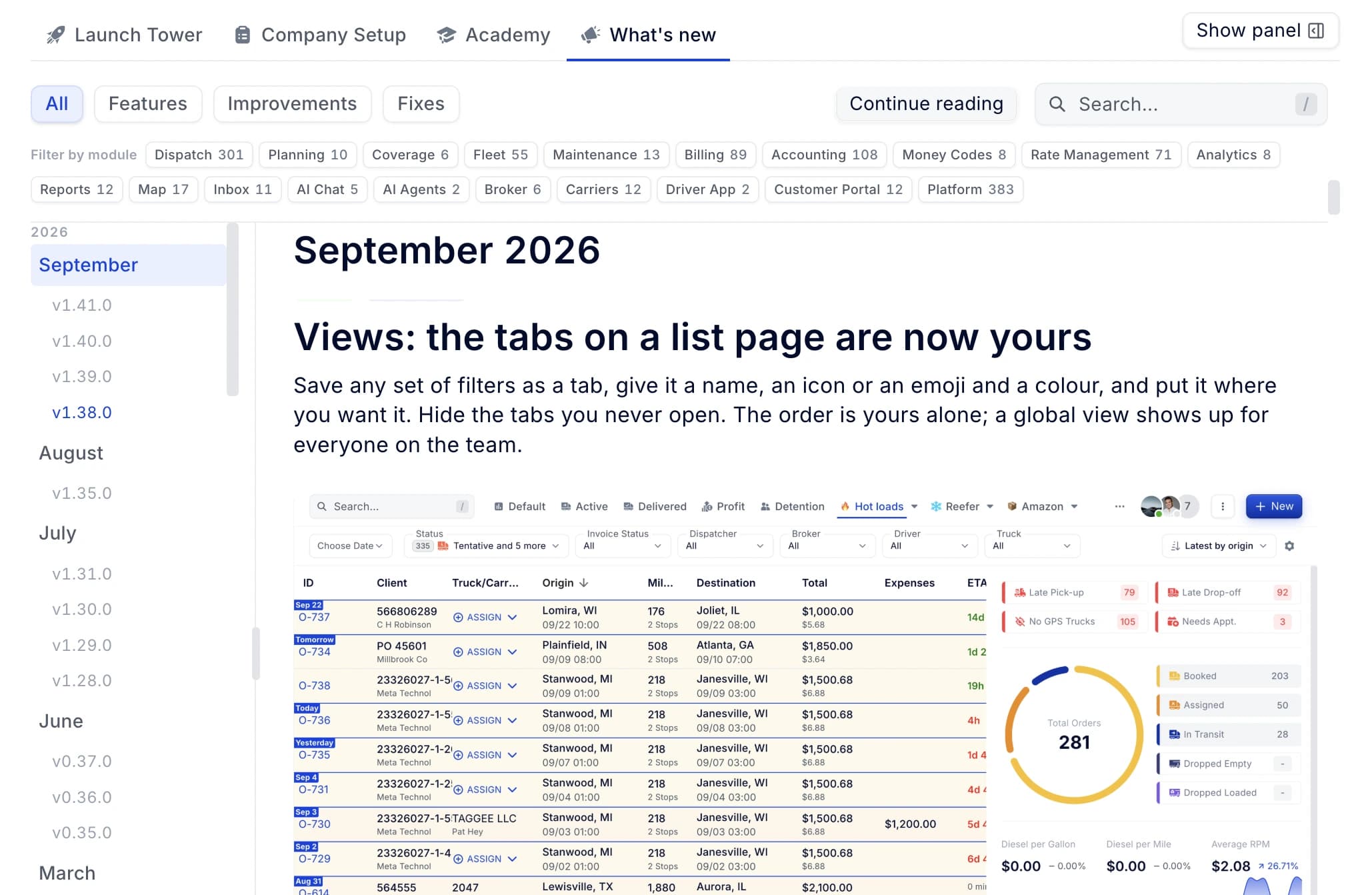Click Continue reading button
Viewport: 1372px width, 895px height.
[x=926, y=104]
